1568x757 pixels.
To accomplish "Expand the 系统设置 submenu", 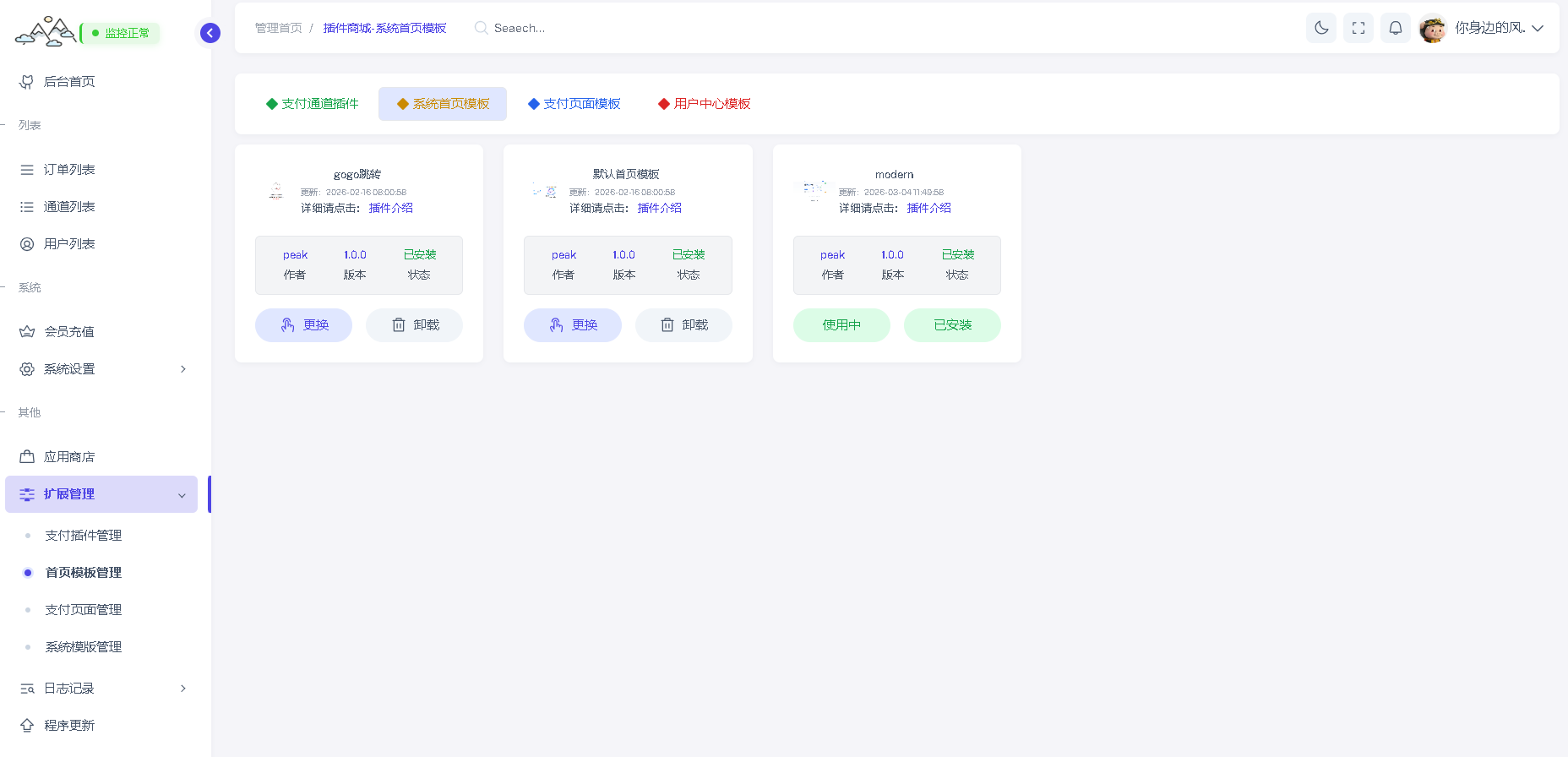I will click(x=101, y=369).
